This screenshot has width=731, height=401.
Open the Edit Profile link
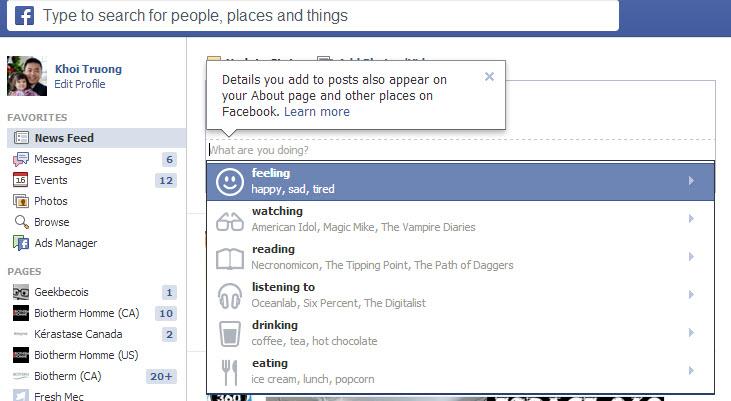[x=79, y=84]
